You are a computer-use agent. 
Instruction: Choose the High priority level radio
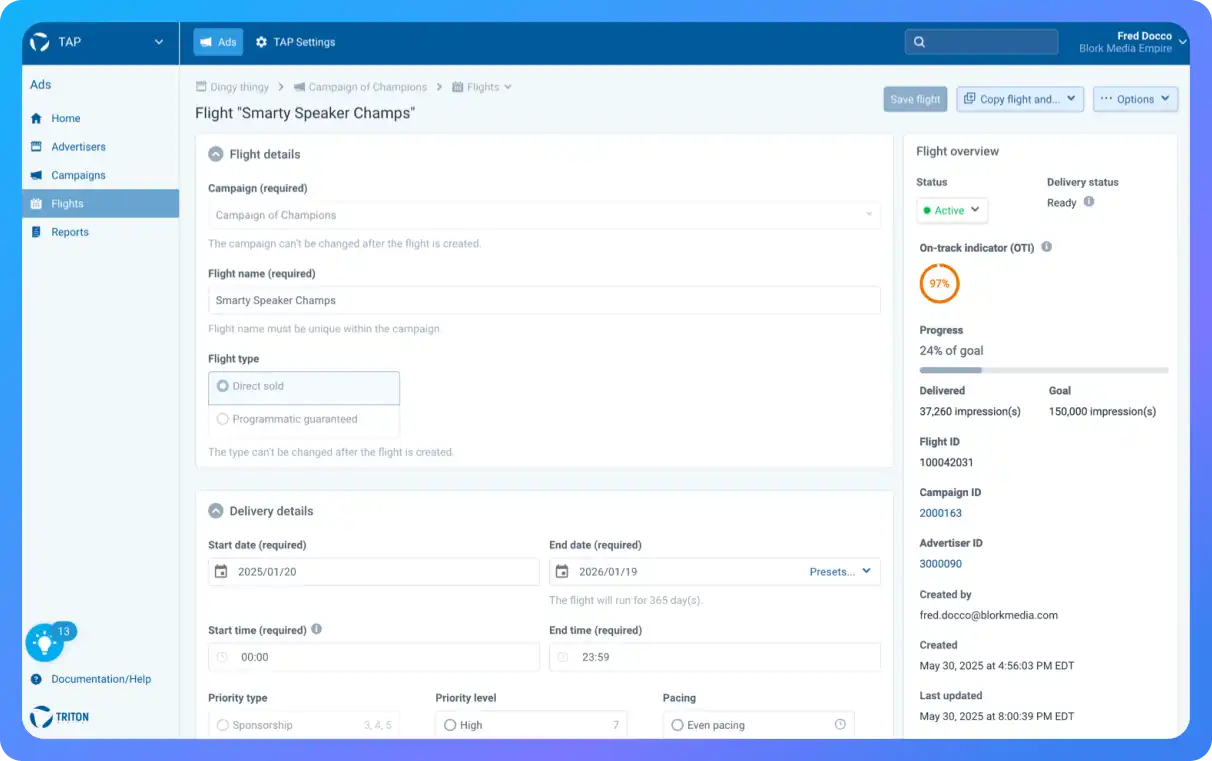[450, 725]
